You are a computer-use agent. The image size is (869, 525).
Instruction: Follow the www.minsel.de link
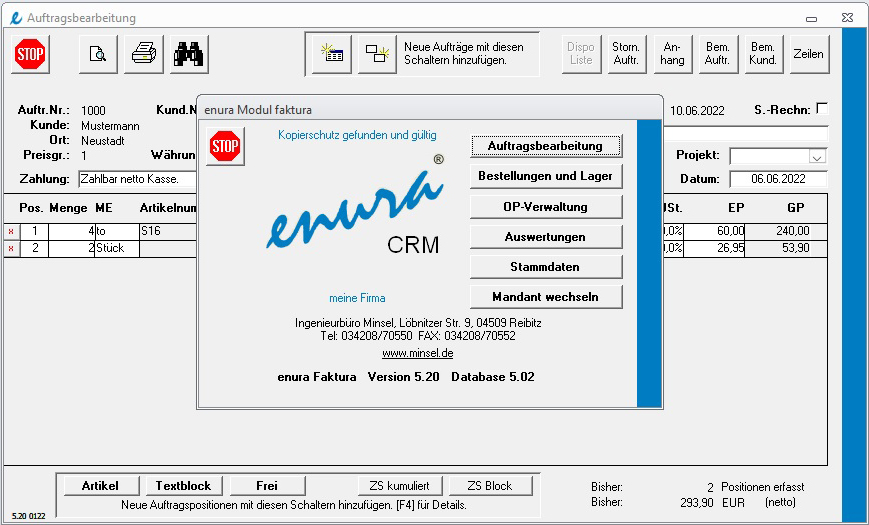pos(417,353)
